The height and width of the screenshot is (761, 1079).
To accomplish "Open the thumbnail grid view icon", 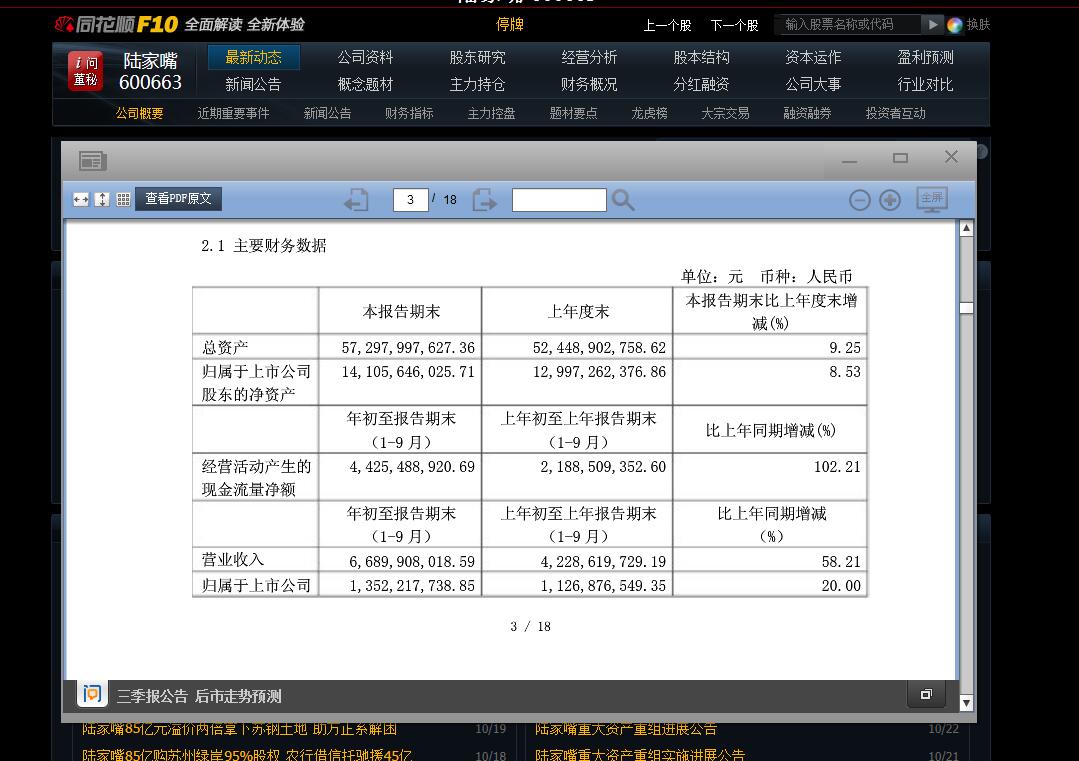I will 123,200.
